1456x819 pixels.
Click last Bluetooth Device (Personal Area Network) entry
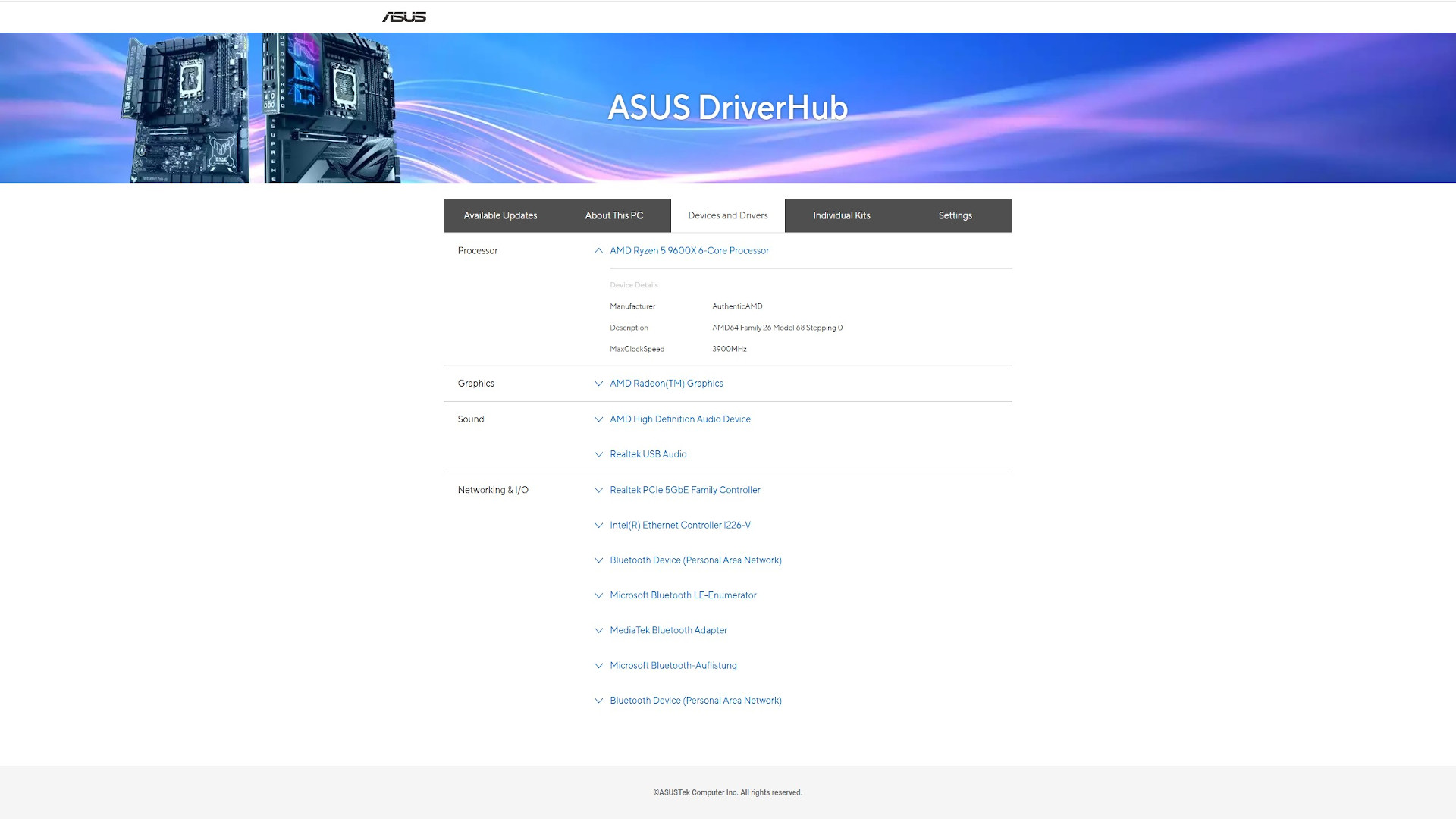click(695, 701)
